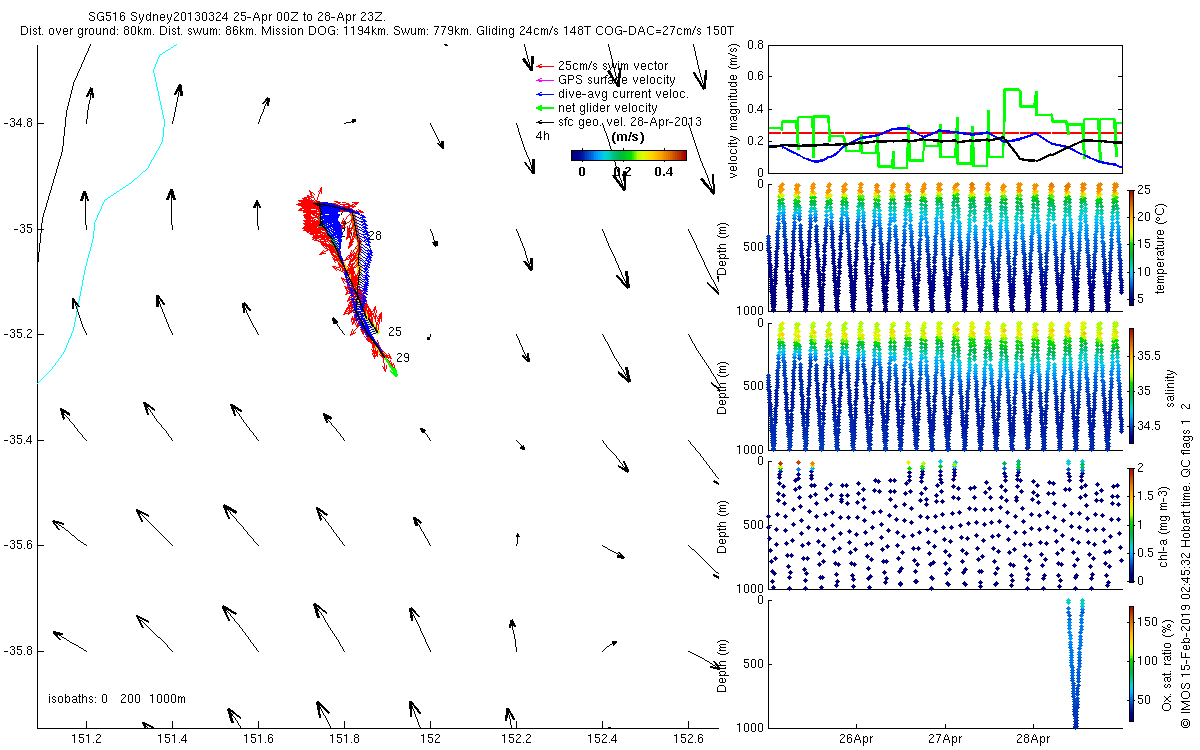This screenshot has height=750, width=1200.
Task: Click longitude tick '151.6'
Action: click(259, 739)
